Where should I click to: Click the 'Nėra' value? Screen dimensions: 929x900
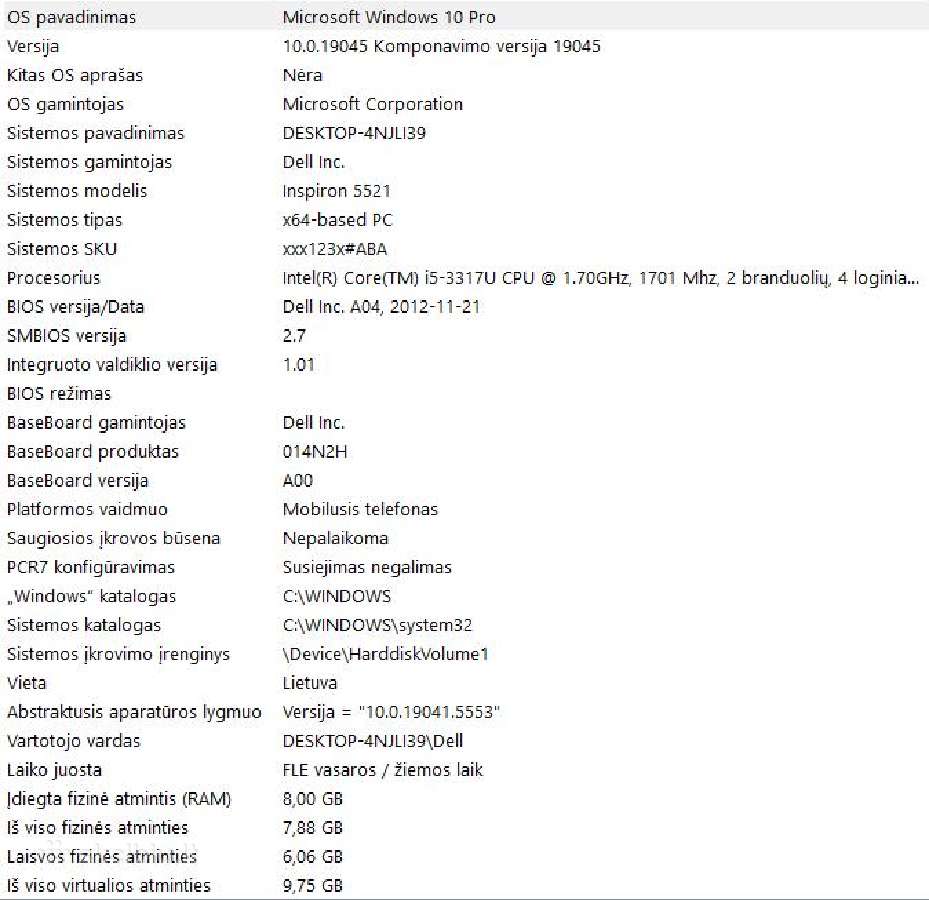click(302, 75)
